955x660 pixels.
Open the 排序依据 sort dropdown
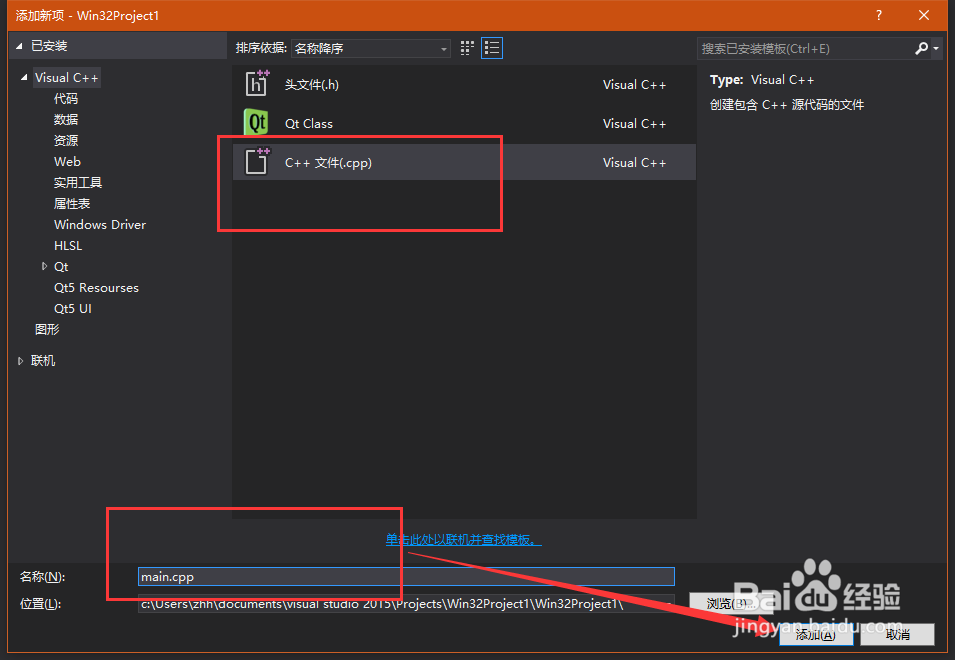click(370, 48)
